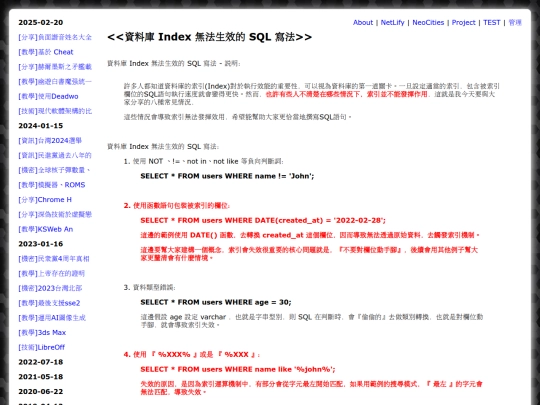The height and width of the screenshot is (405, 540).
Task: Click the SQL line with name != 'John'
Action: (x=227, y=176)
